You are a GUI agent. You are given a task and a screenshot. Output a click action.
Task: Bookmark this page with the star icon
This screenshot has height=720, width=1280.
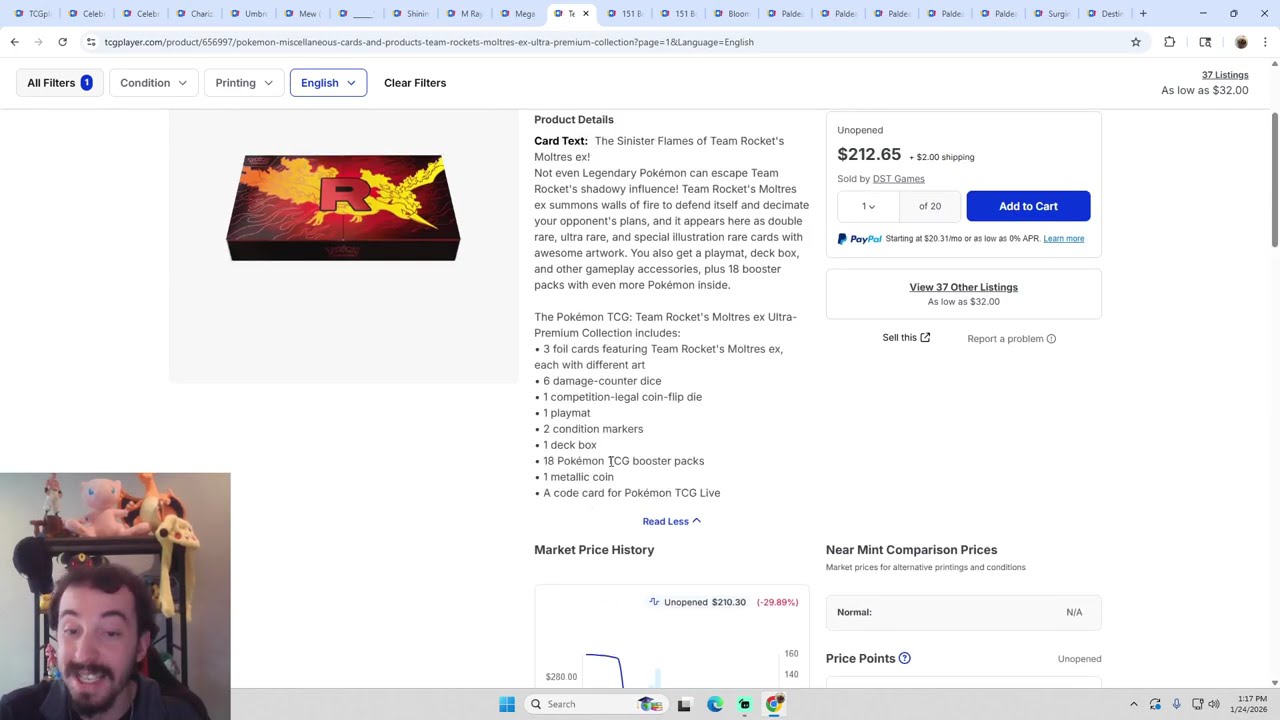pos(1136,42)
